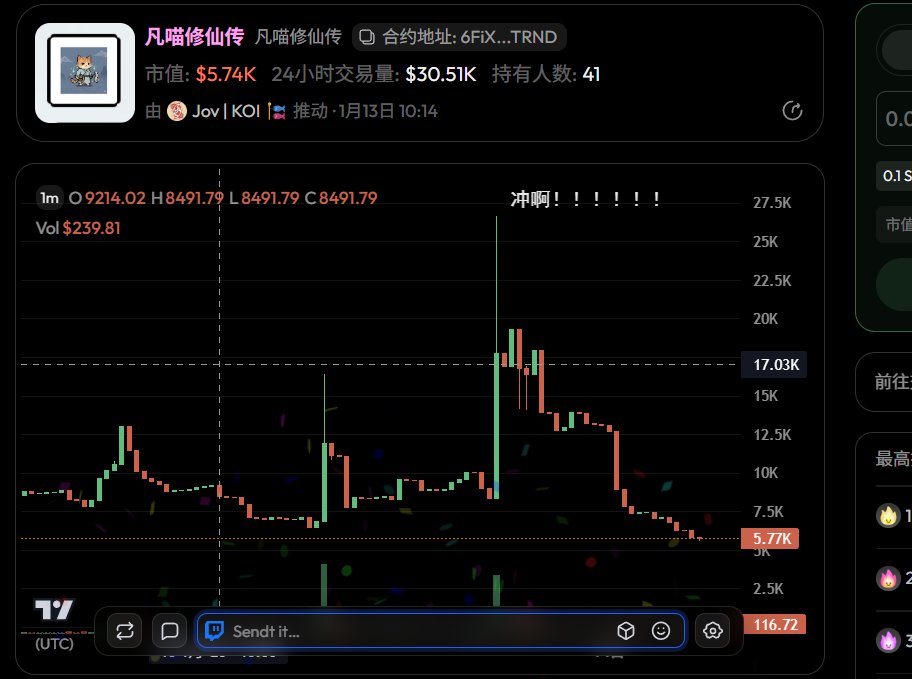Click the third purple flame rank icon

tap(888, 641)
